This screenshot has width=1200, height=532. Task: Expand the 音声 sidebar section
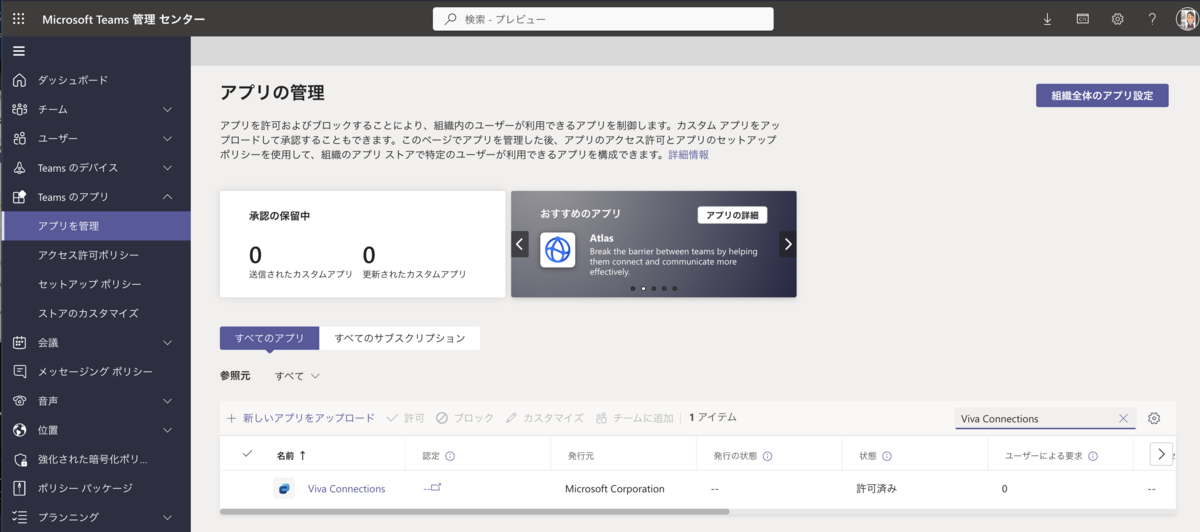167,400
